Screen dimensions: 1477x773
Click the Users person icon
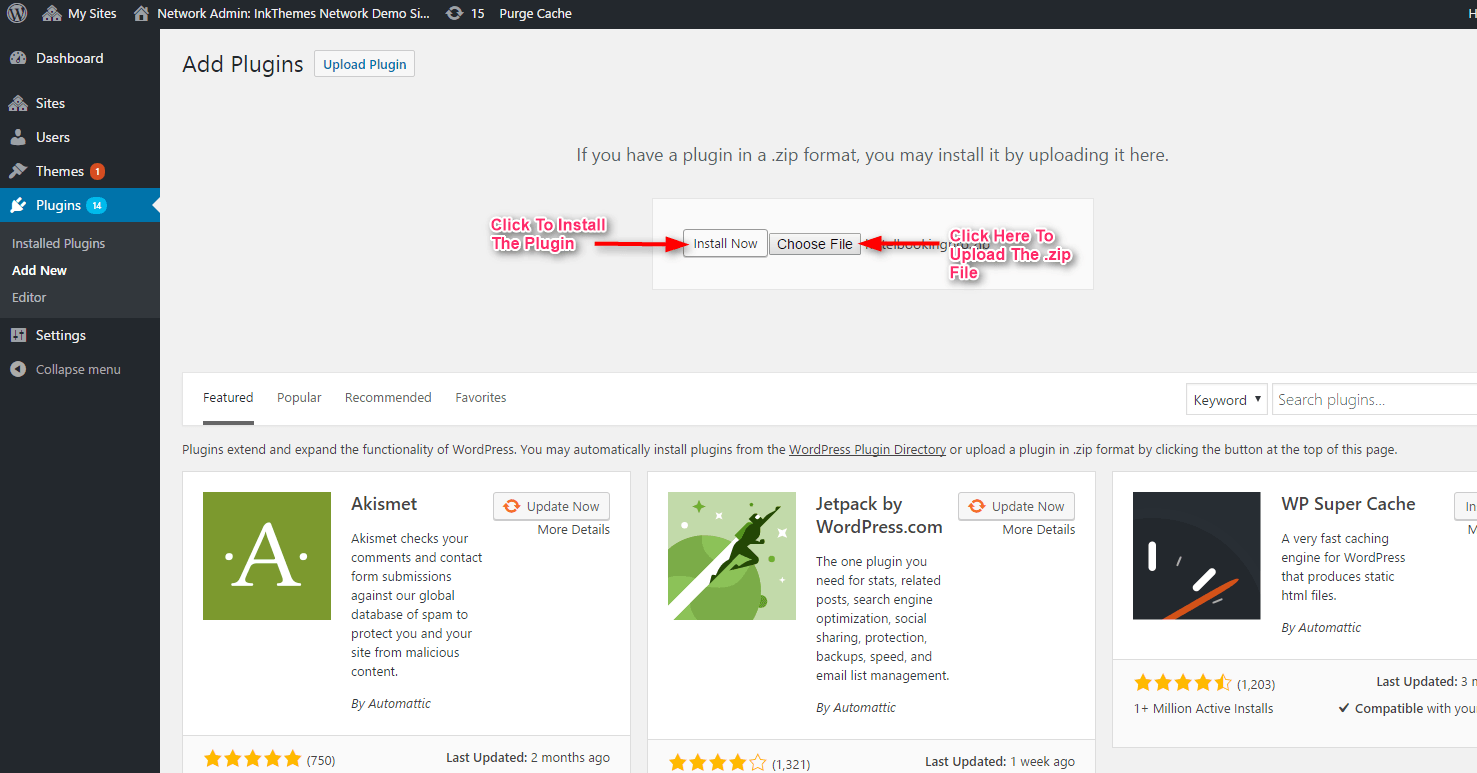[18, 137]
